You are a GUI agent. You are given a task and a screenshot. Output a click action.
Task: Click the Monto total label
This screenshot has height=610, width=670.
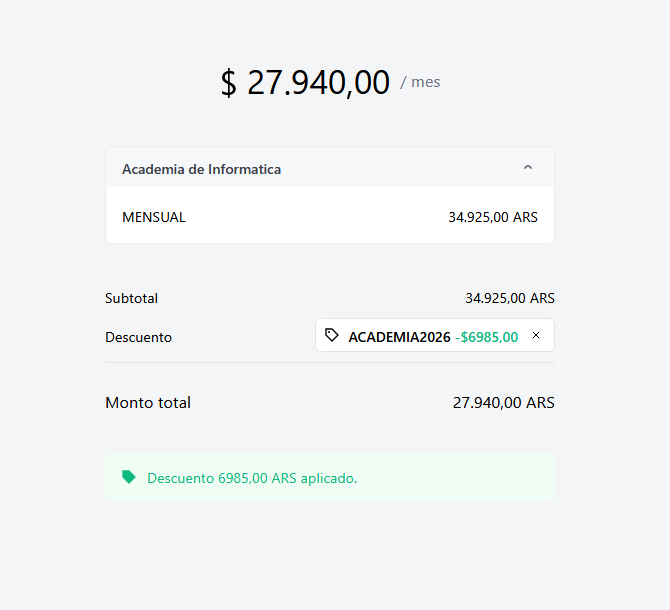click(148, 402)
